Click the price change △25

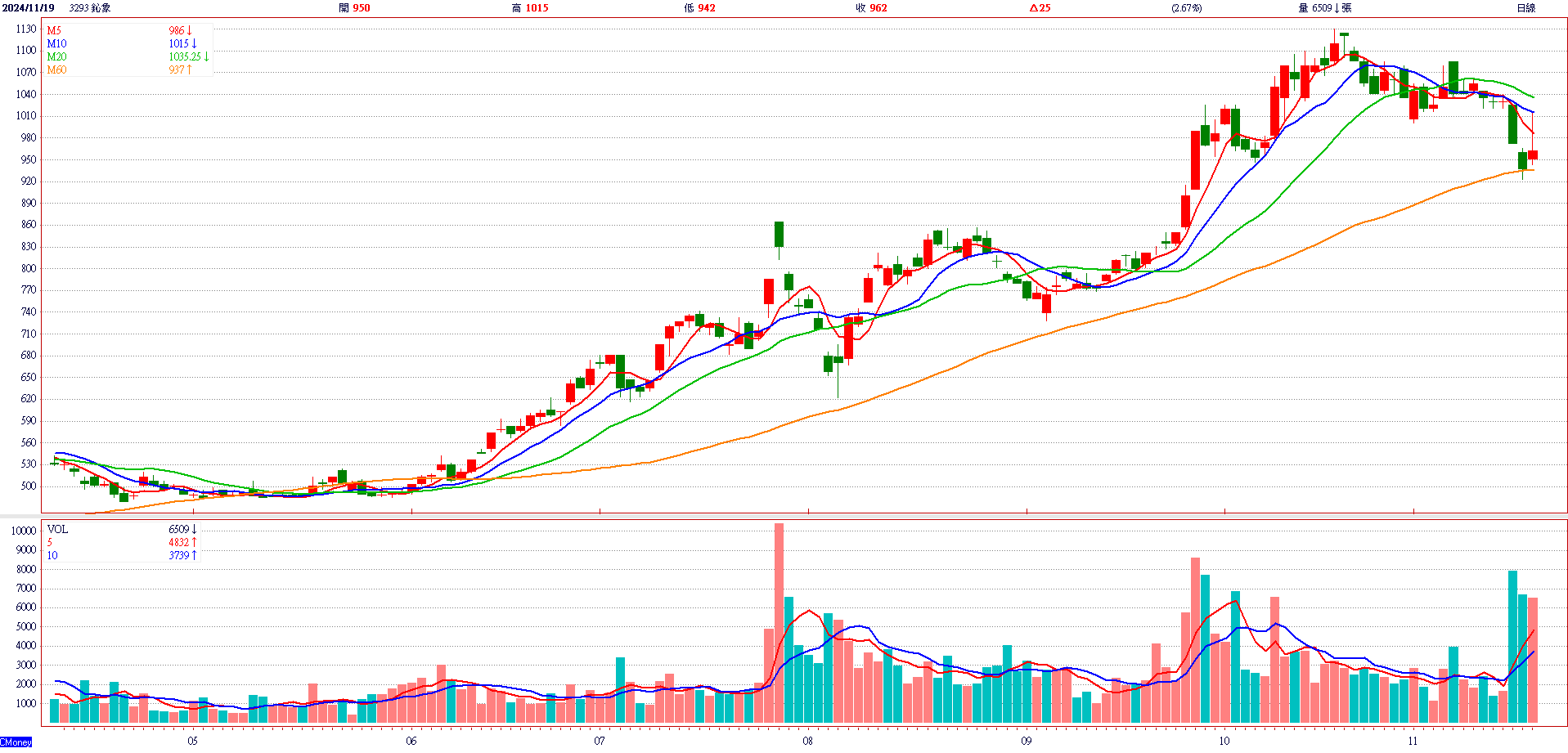coord(1040,7)
